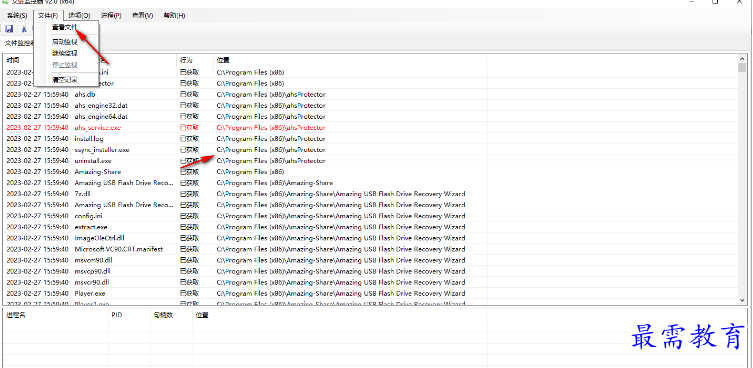Click the timestamp cell of Player.exe row
Screen dimensions: 753x368
pos(37,294)
